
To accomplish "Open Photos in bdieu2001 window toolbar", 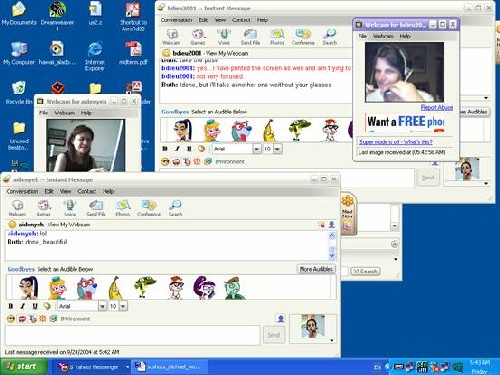I will (277, 37).
